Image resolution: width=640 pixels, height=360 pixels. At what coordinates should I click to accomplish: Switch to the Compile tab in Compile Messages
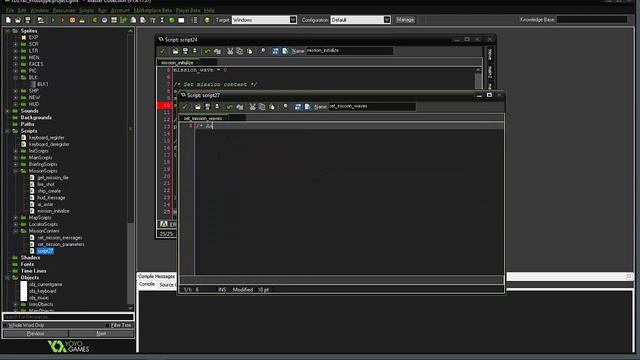[x=147, y=284]
